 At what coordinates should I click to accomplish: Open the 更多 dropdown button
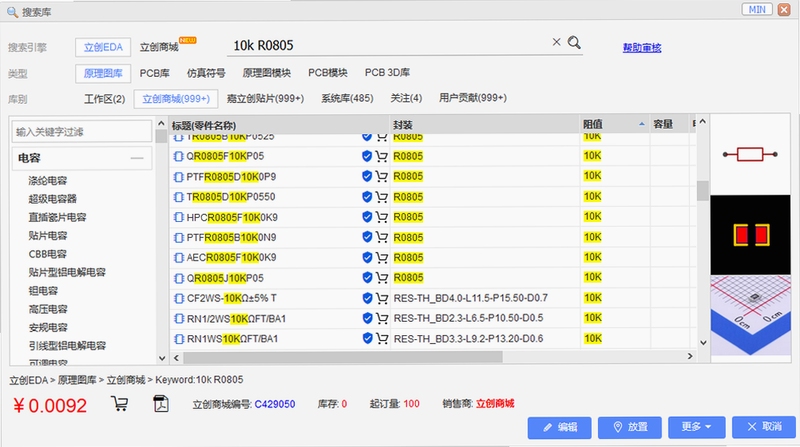click(x=696, y=427)
